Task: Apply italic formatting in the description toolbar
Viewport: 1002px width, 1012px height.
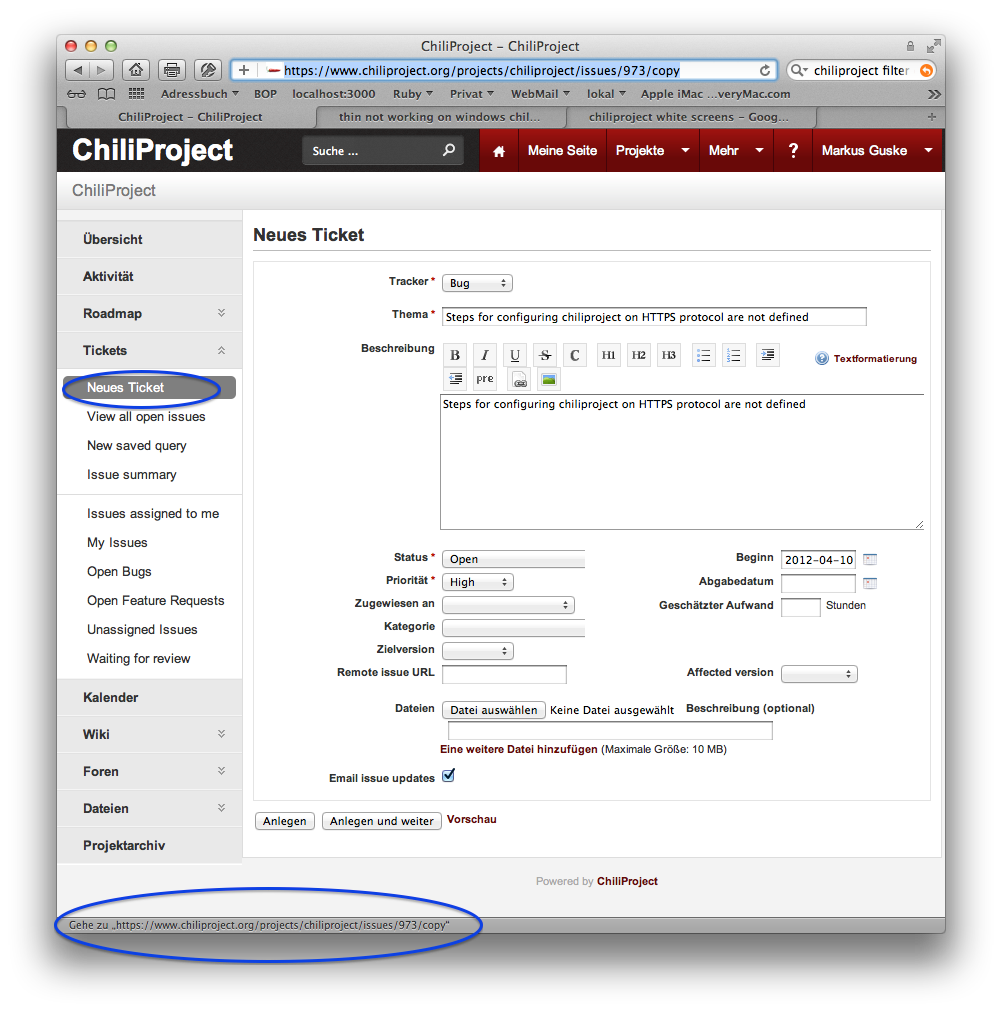Action: click(x=485, y=355)
